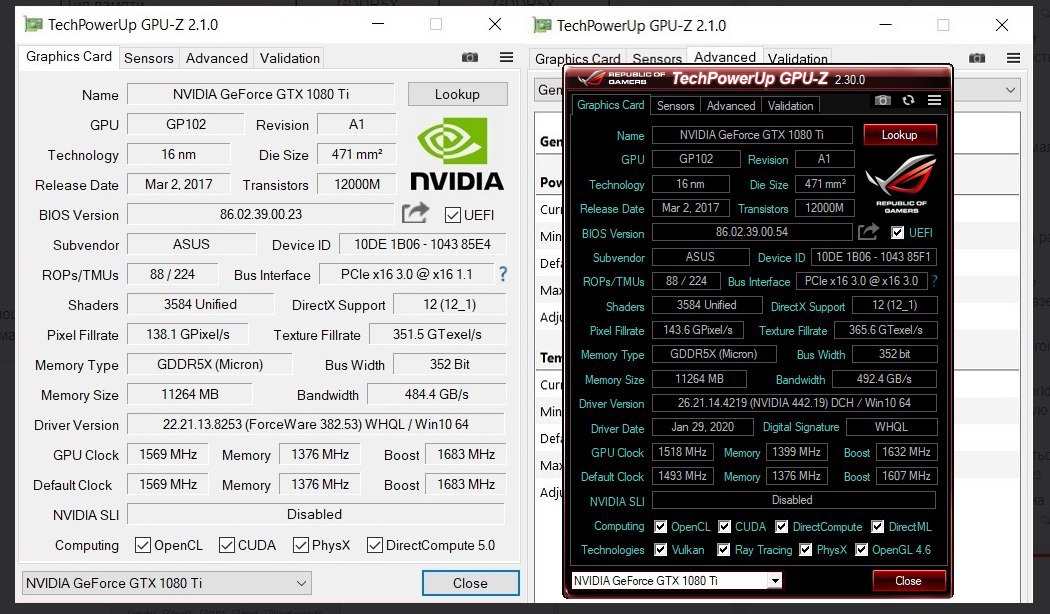Viewport: 1050px width, 614px height.
Task: Click Bus Interface question mark in left window
Action: 503,274
